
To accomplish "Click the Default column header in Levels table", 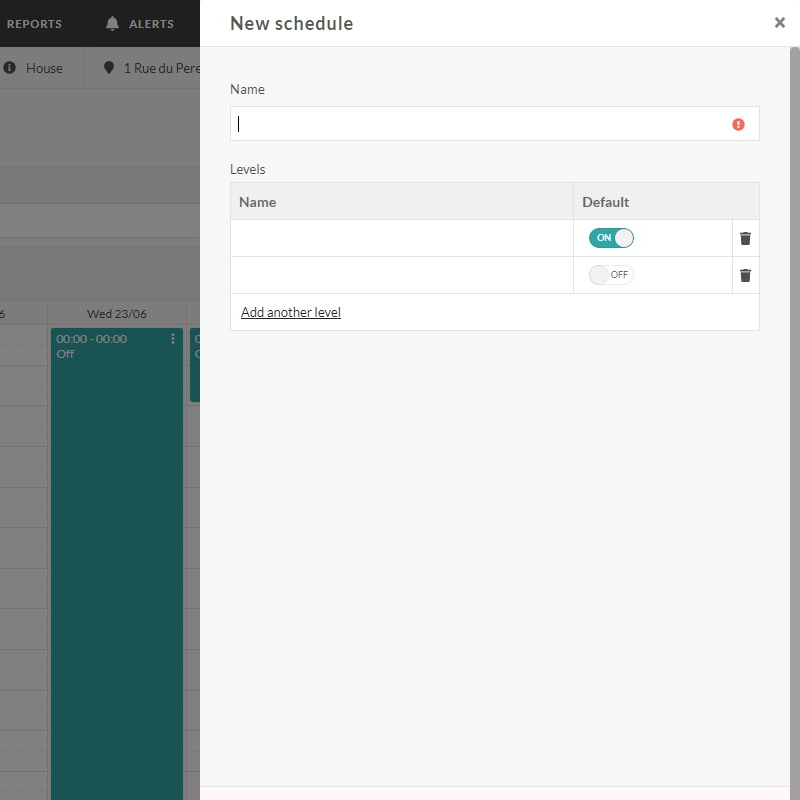I will click(x=605, y=201).
